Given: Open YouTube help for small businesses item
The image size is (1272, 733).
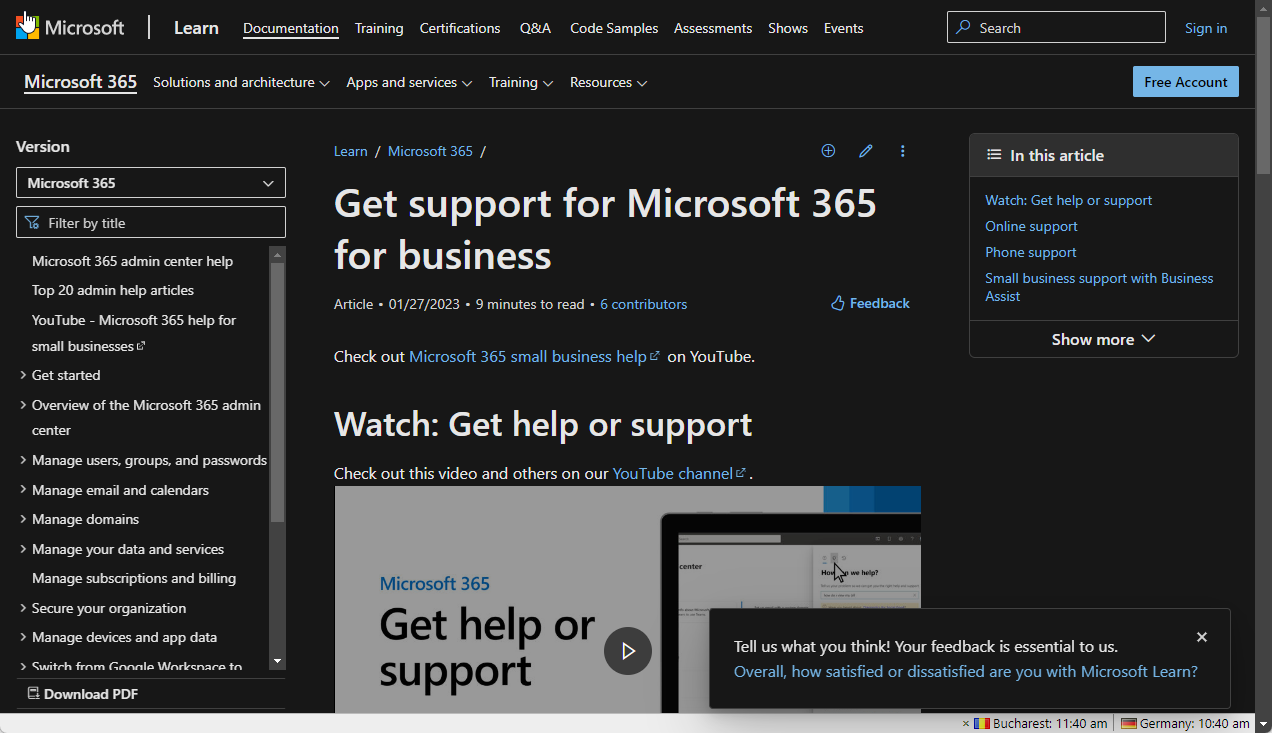Looking at the screenshot, I should coord(134,333).
